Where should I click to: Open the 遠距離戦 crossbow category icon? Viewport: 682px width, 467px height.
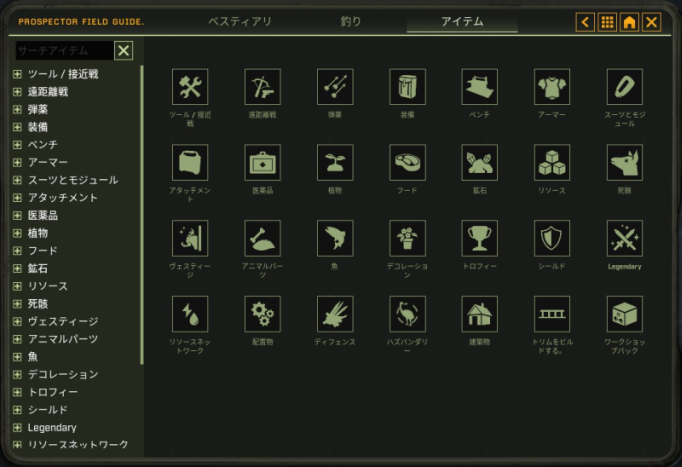[262, 87]
